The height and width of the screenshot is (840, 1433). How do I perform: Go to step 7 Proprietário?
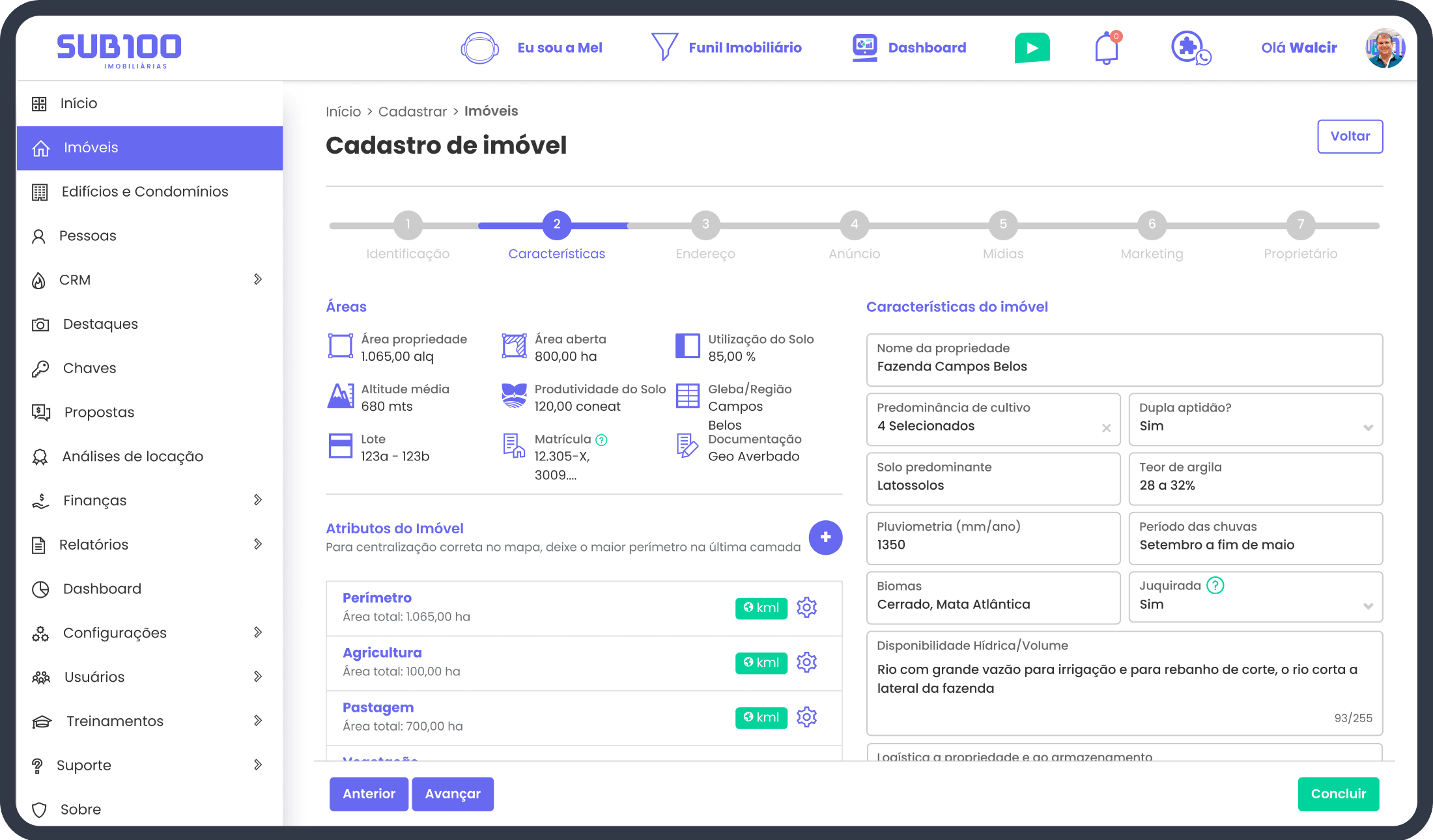1300,225
